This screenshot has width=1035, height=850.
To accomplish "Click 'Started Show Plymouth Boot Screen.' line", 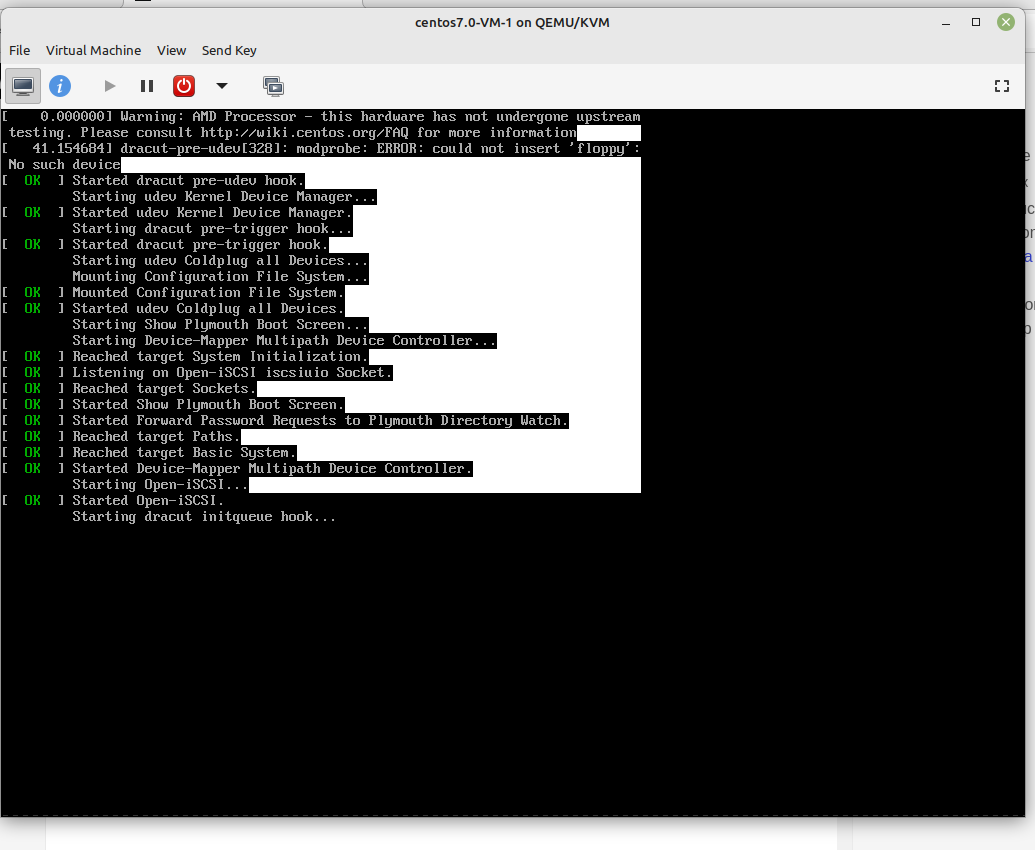I will (x=208, y=405).
